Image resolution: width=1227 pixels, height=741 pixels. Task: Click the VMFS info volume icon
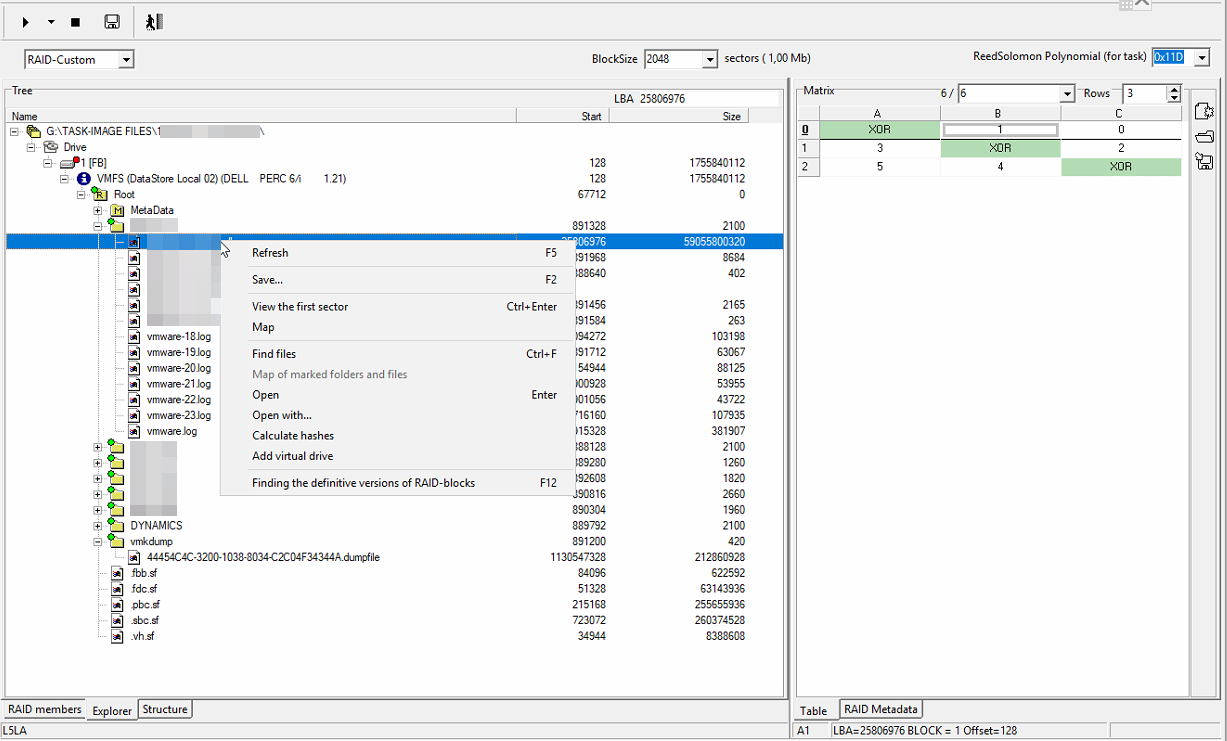point(84,179)
